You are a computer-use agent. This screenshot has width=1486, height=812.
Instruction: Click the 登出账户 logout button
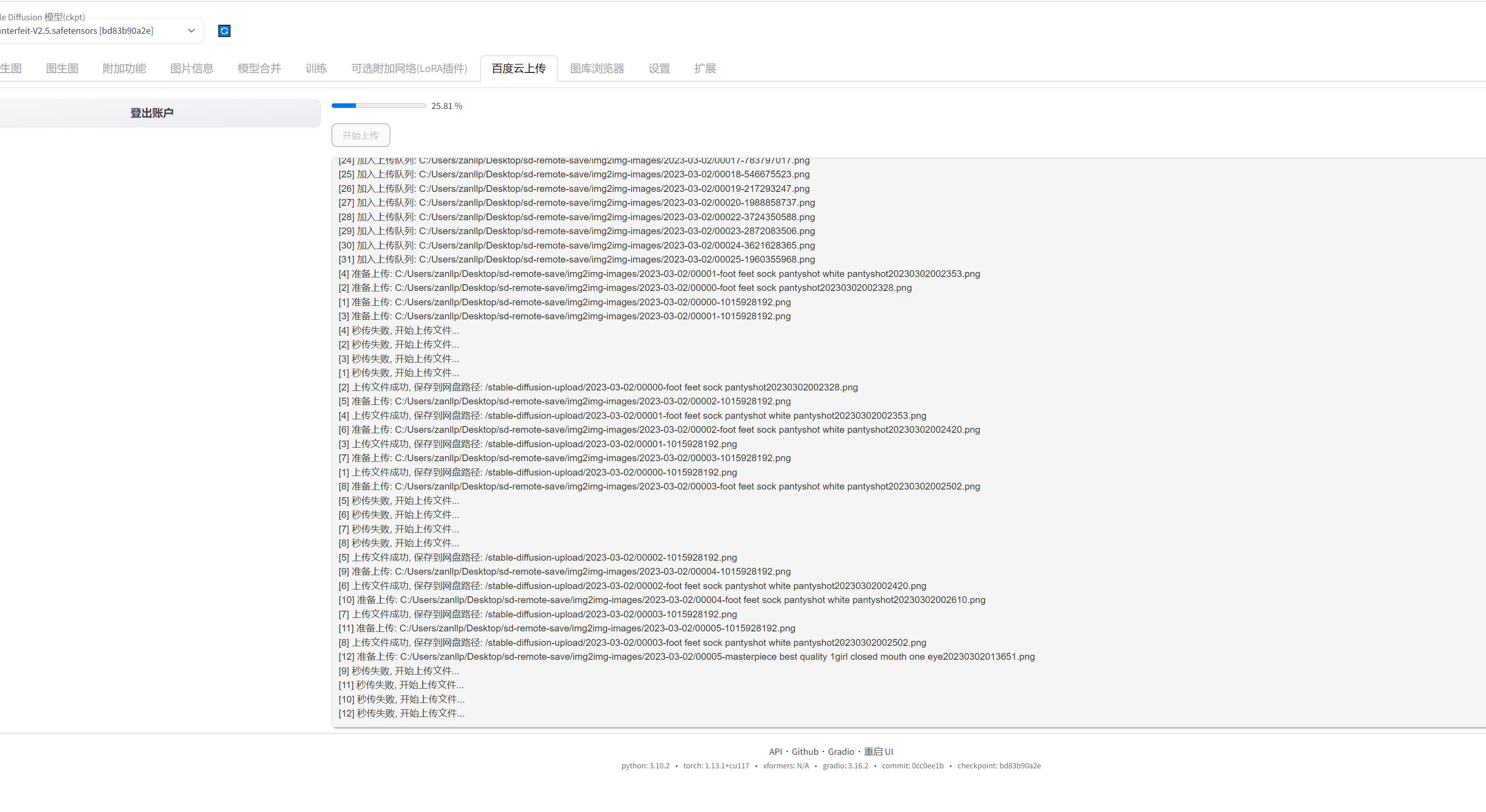[152, 113]
